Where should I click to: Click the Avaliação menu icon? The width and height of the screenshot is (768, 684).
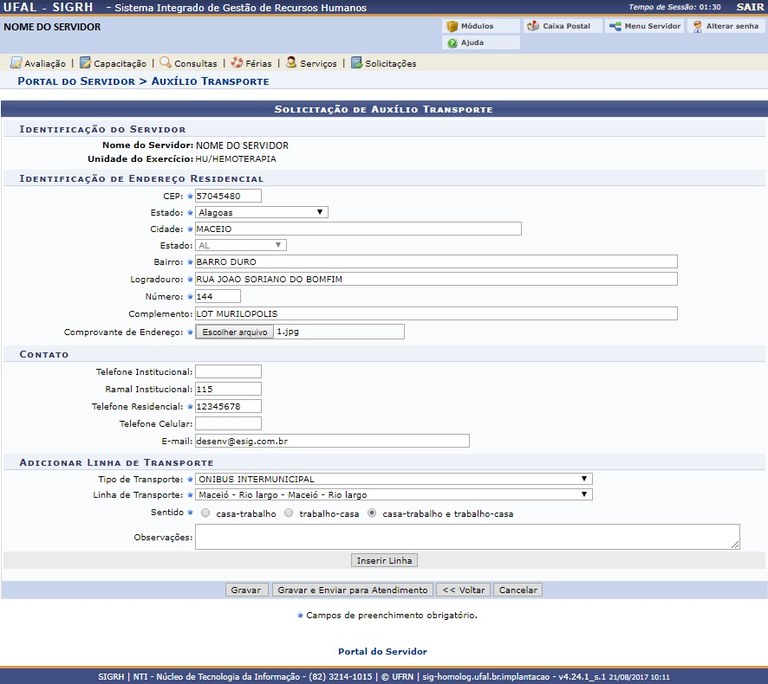pos(15,63)
